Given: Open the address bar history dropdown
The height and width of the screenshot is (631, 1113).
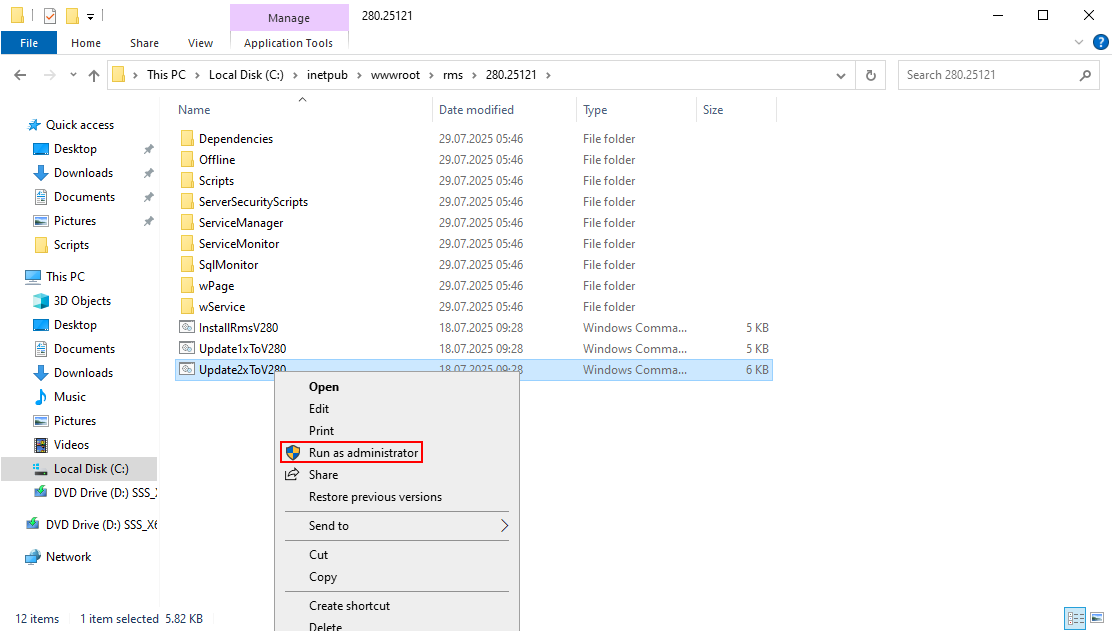Looking at the screenshot, I should pos(840,75).
